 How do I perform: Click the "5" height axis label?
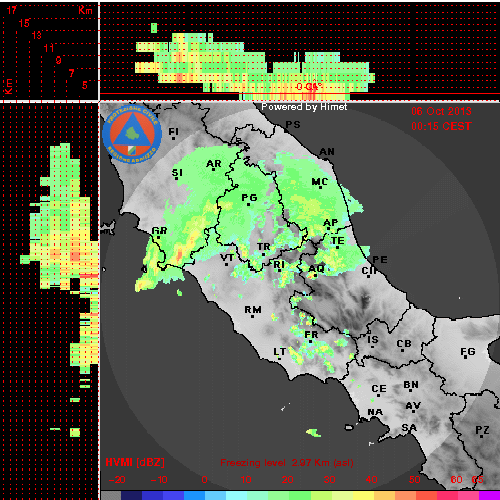[85, 85]
